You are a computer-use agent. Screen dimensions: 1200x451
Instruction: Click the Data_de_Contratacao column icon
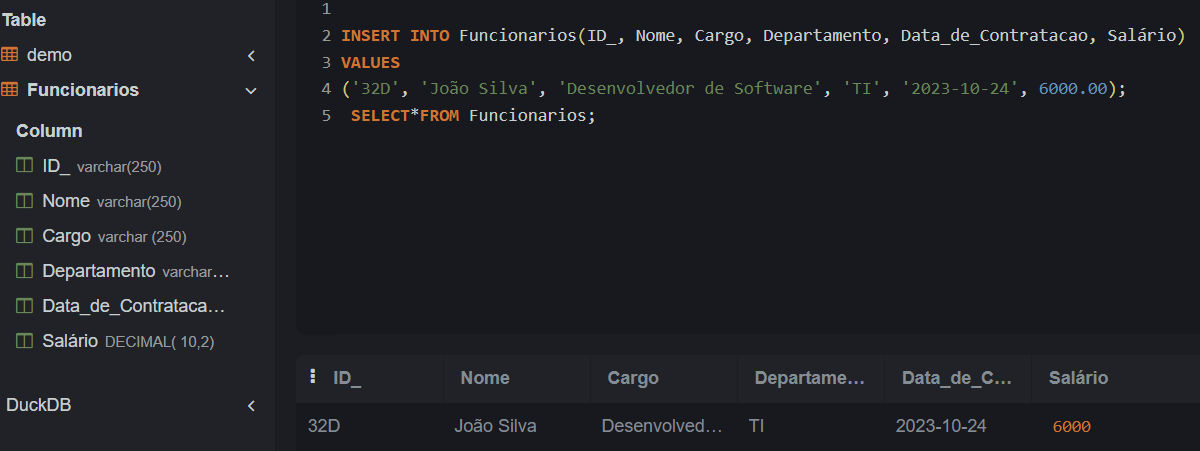[25, 306]
